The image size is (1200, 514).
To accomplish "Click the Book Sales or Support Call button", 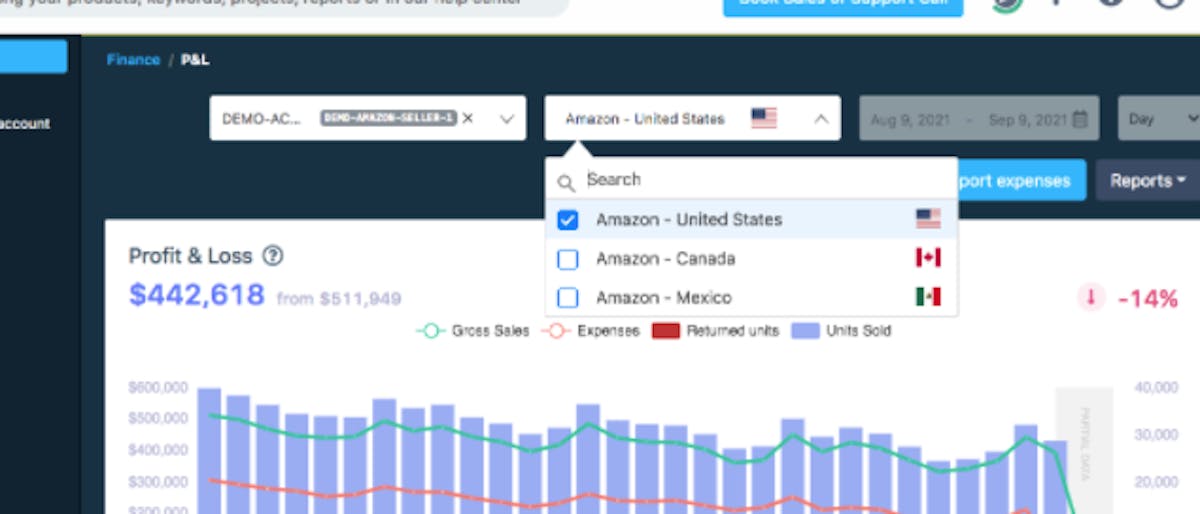I will (843, 4).
